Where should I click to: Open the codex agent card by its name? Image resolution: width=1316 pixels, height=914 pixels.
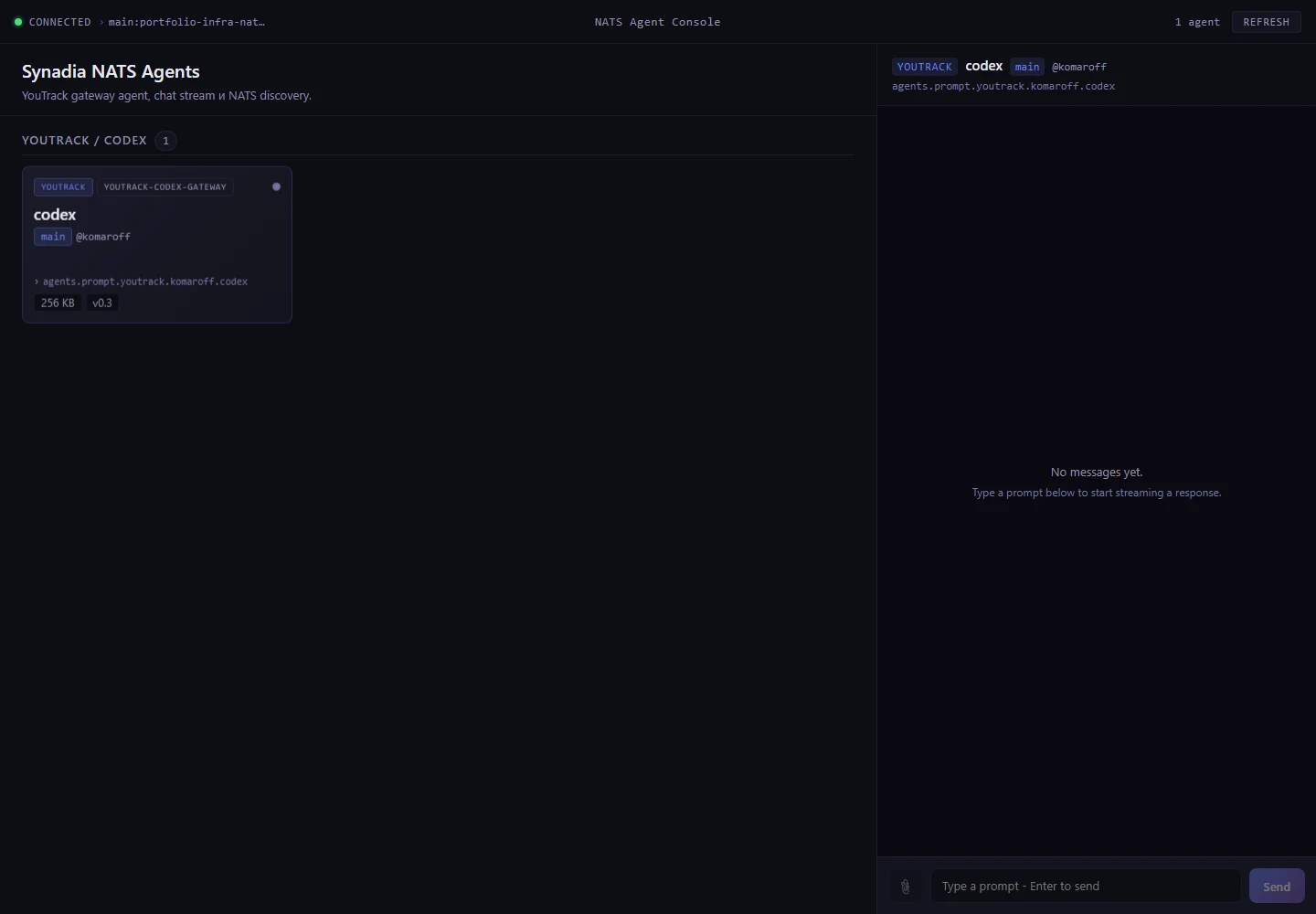pyautogui.click(x=55, y=215)
